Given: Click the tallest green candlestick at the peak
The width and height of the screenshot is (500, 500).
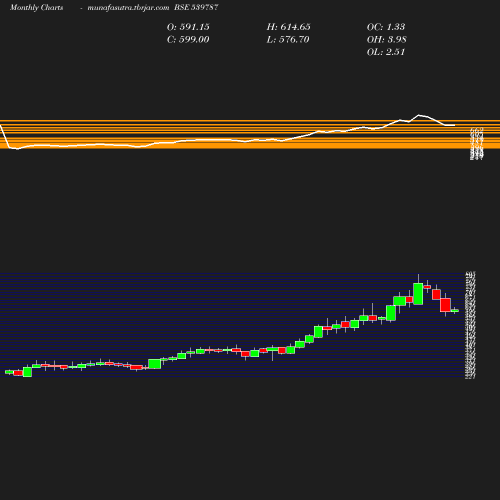Looking at the screenshot, I should coord(418,294).
